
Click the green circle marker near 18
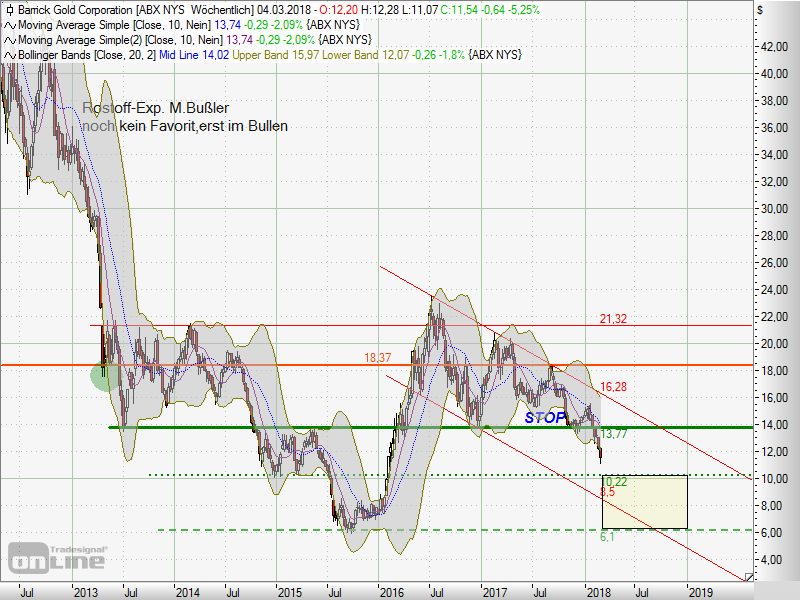pos(104,376)
